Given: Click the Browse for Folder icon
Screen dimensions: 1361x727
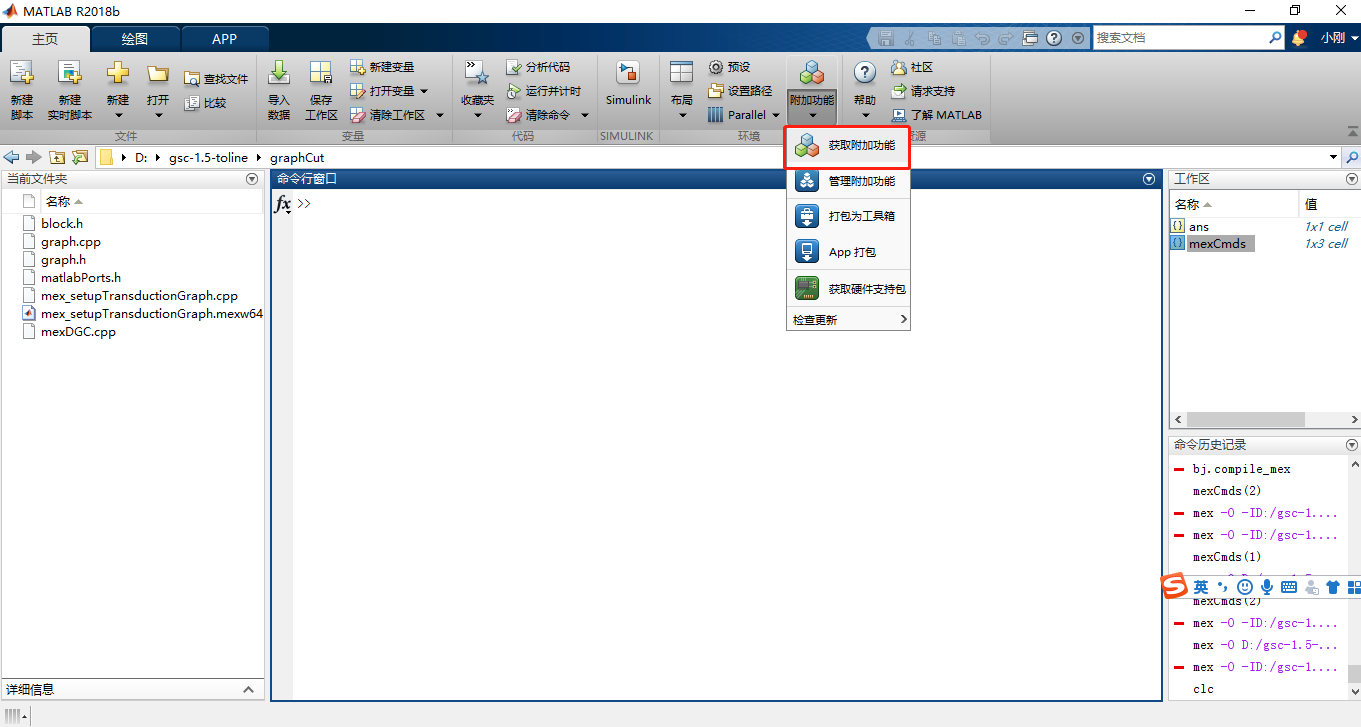Looking at the screenshot, I should 80,157.
